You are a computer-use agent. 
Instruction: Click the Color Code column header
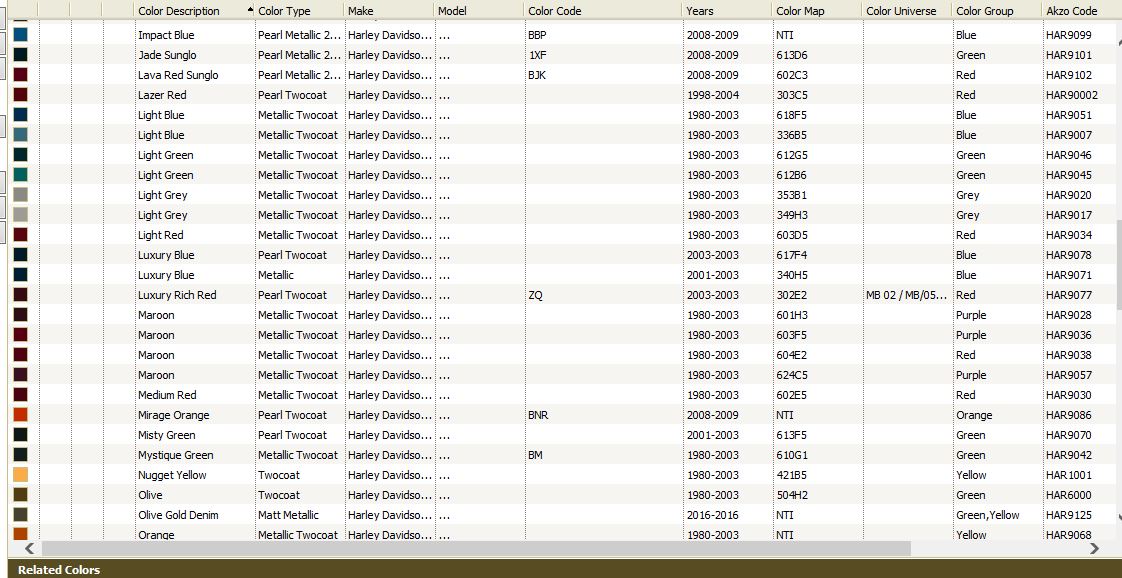click(603, 11)
